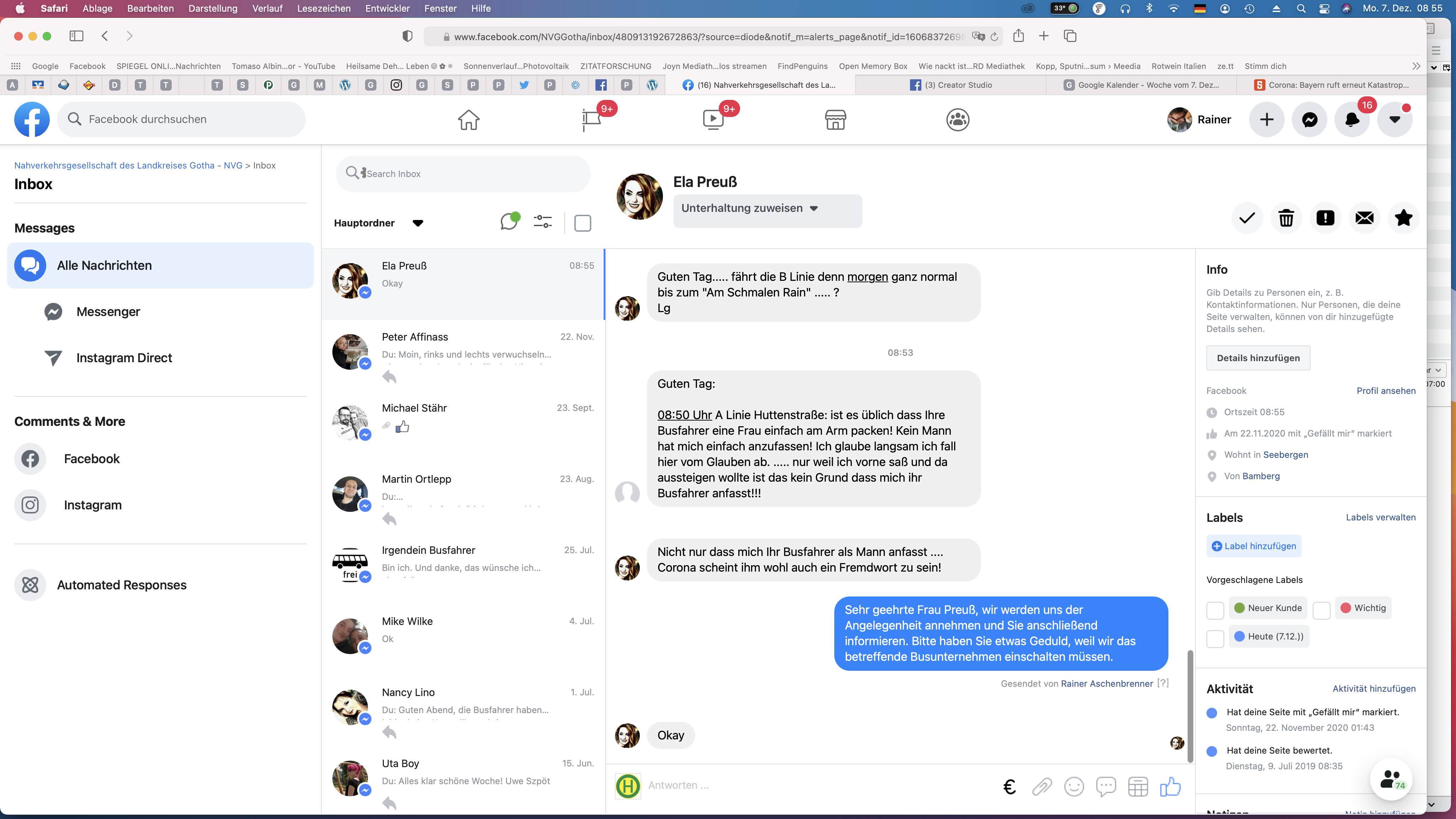This screenshot has width=1456, height=819.
Task: Click the Euro payment icon
Action: click(1010, 786)
